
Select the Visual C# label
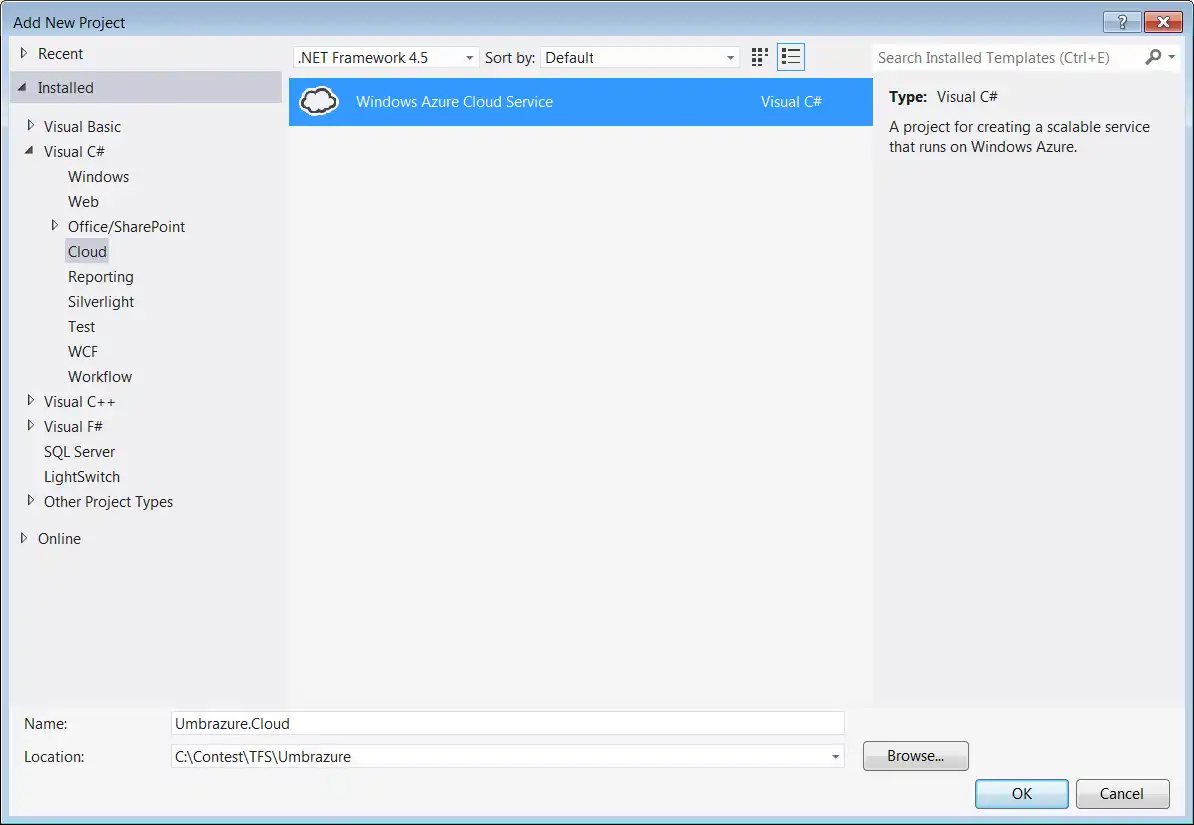point(74,152)
